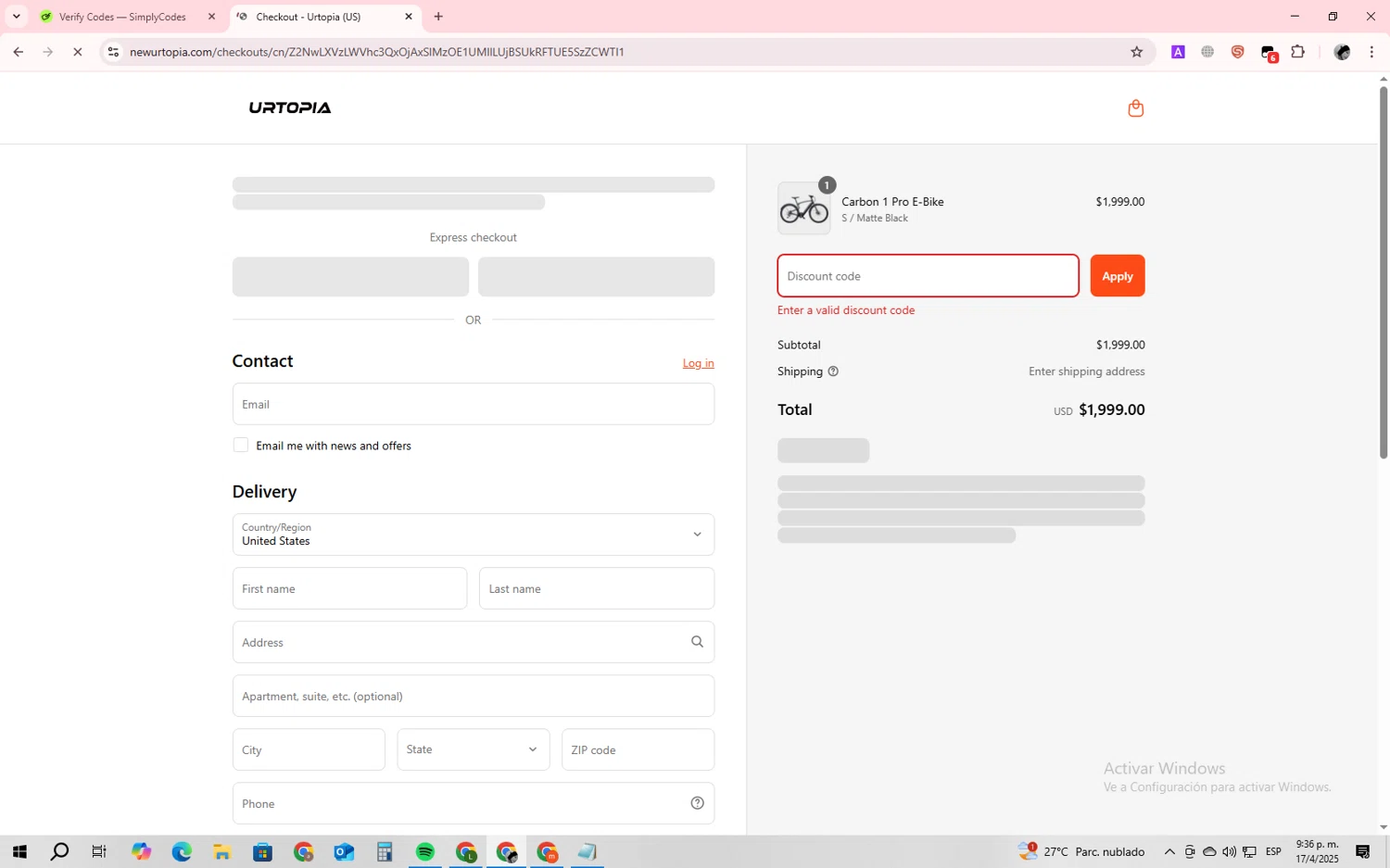Viewport: 1390px width, 868px height.
Task: Click the Last name field
Action: pos(597,588)
